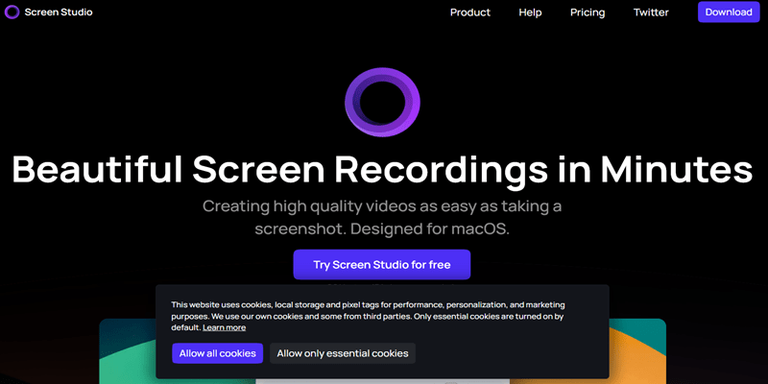Click the demo preview thumbnail behind cookie banner

coord(382,352)
